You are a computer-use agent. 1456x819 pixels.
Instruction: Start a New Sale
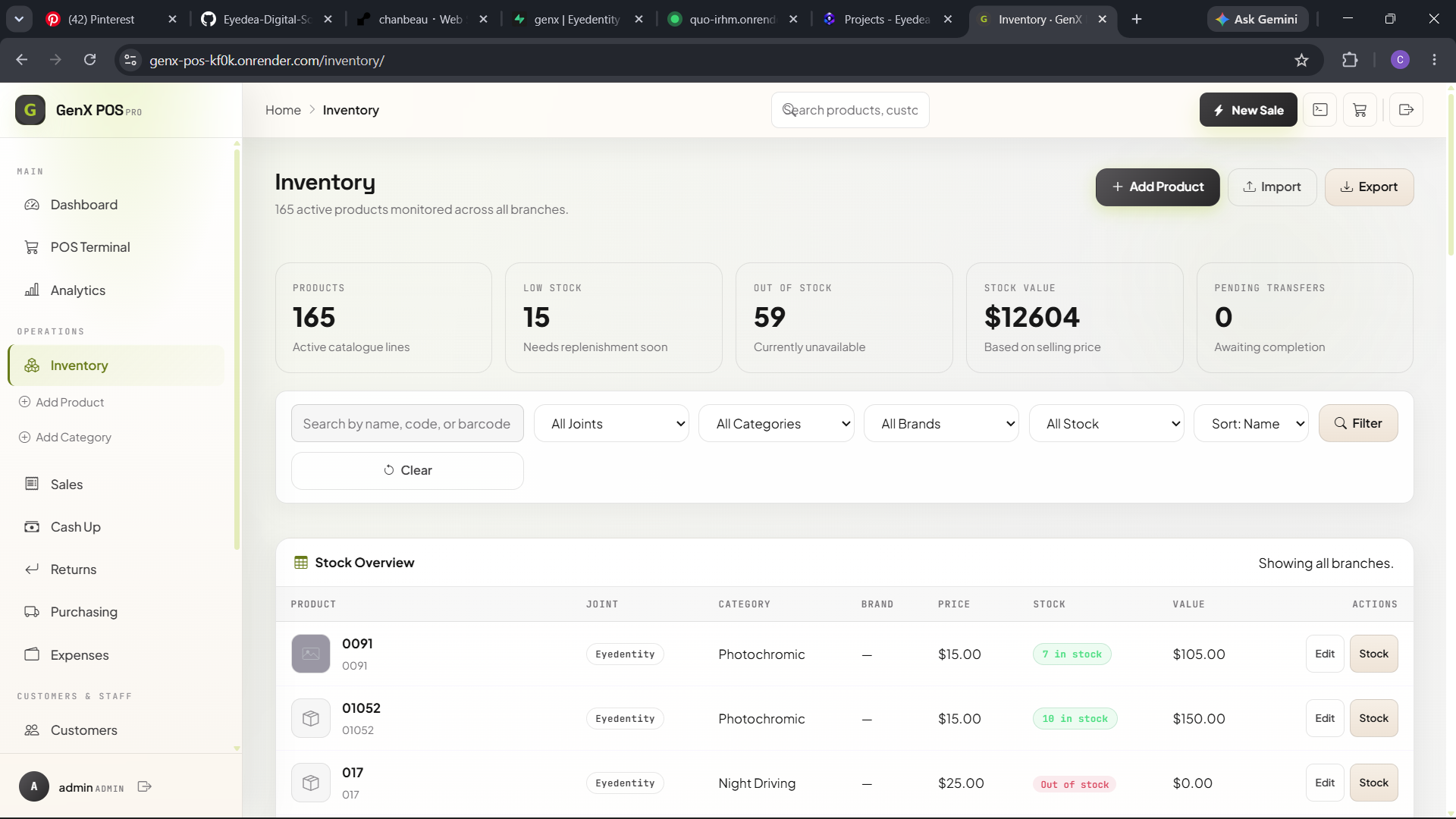[x=1247, y=110]
